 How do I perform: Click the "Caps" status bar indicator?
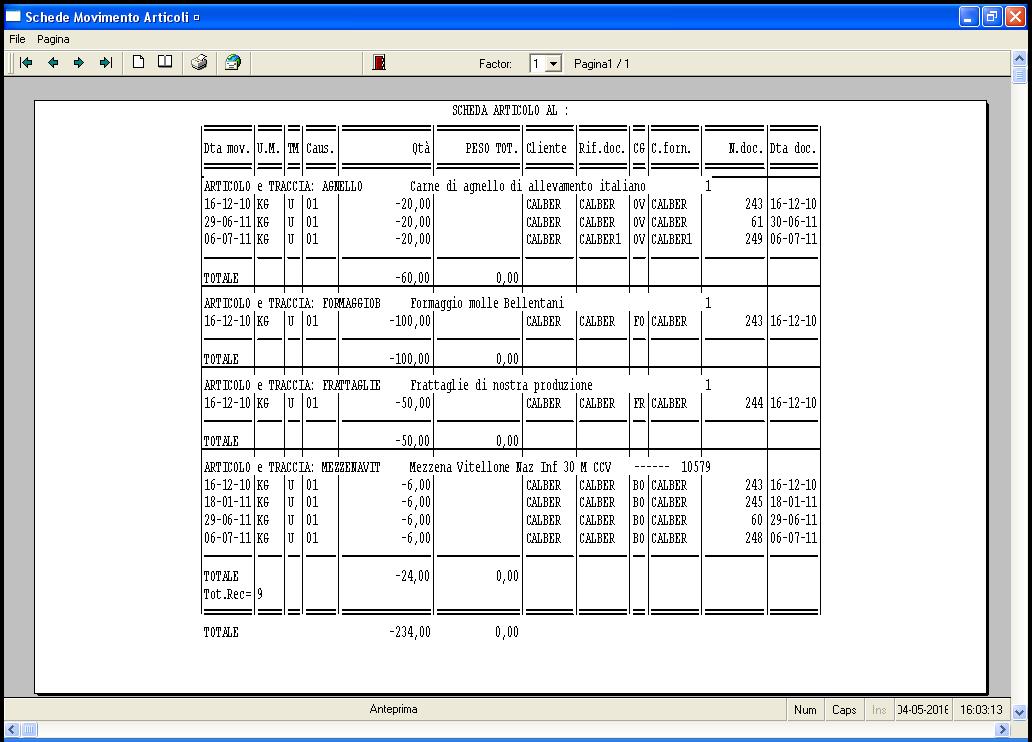coord(844,710)
